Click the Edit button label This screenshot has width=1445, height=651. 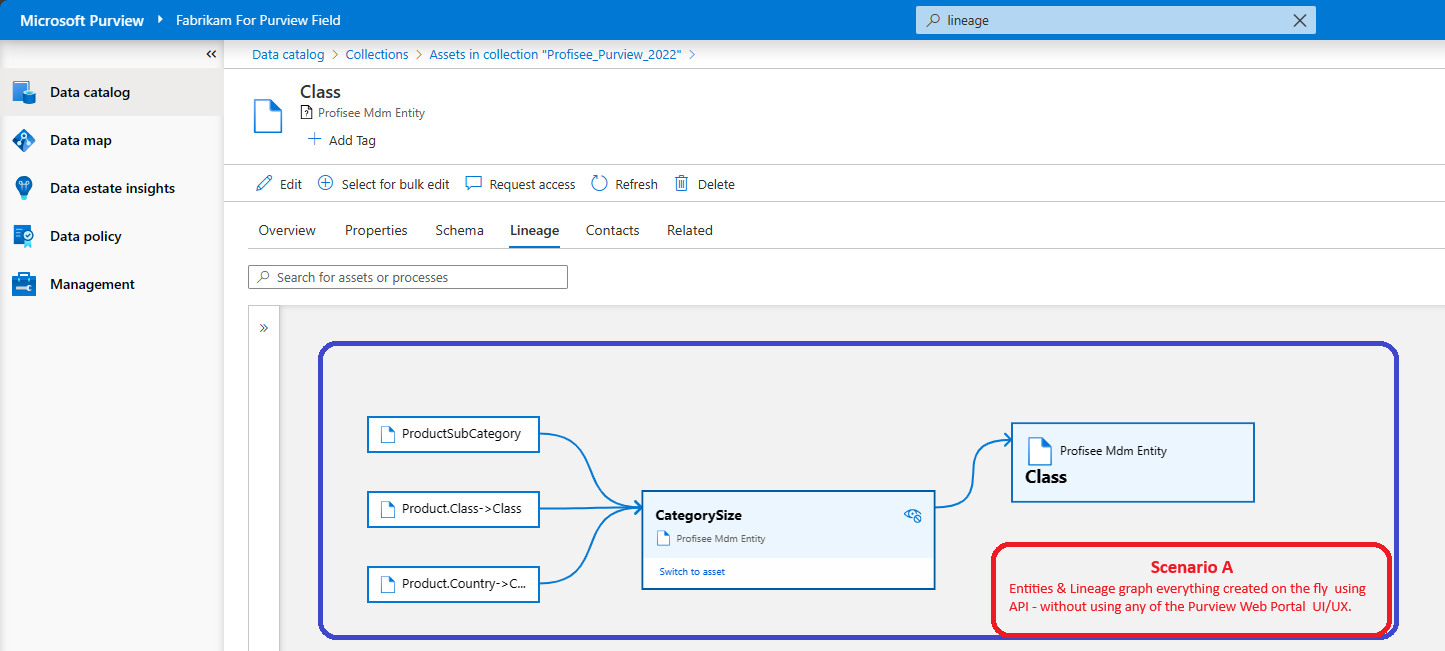tap(291, 184)
